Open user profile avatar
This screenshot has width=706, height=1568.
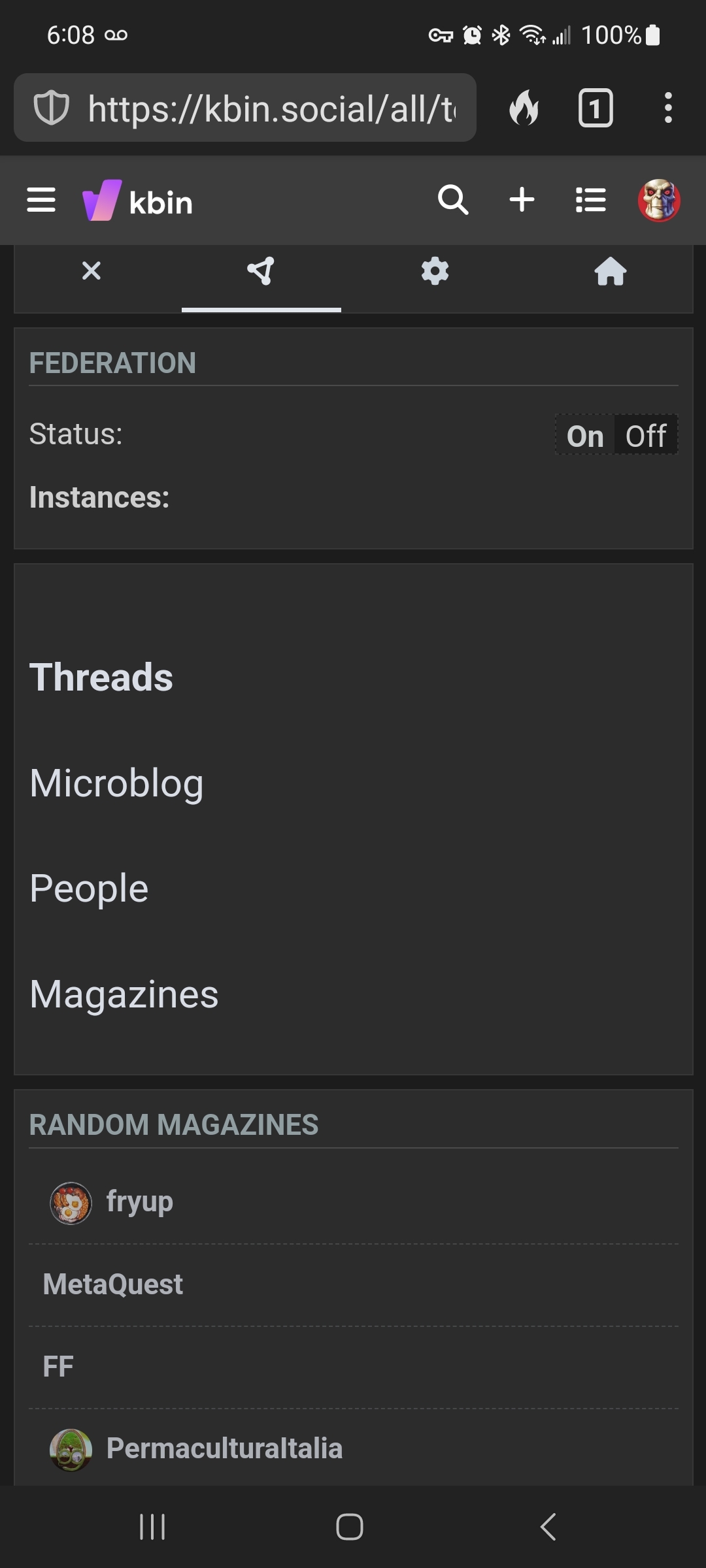coord(659,201)
